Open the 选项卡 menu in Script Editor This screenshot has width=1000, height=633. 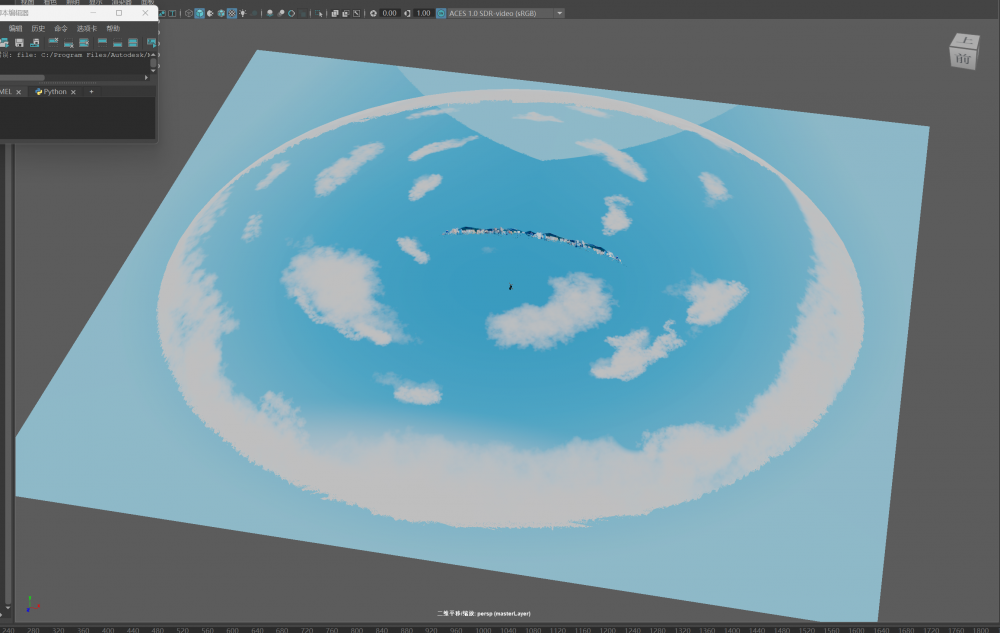[x=87, y=29]
